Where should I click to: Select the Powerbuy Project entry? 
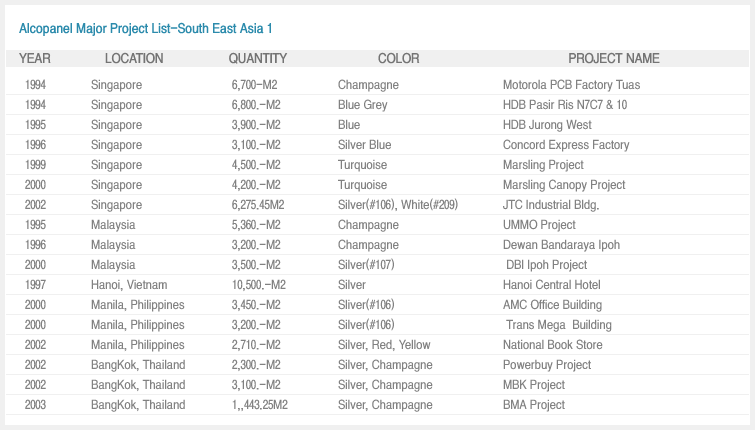(x=547, y=365)
